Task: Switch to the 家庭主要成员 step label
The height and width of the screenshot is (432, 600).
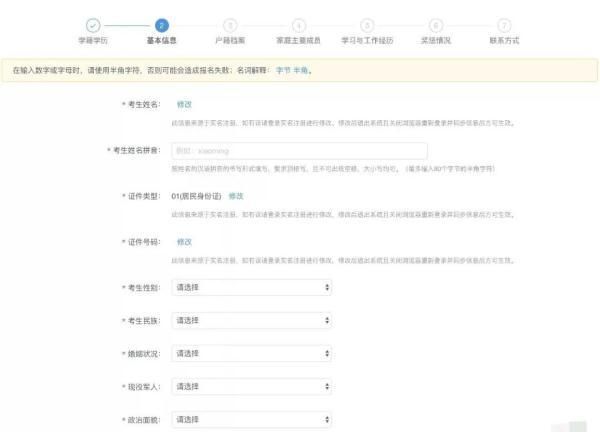Action: click(298, 41)
